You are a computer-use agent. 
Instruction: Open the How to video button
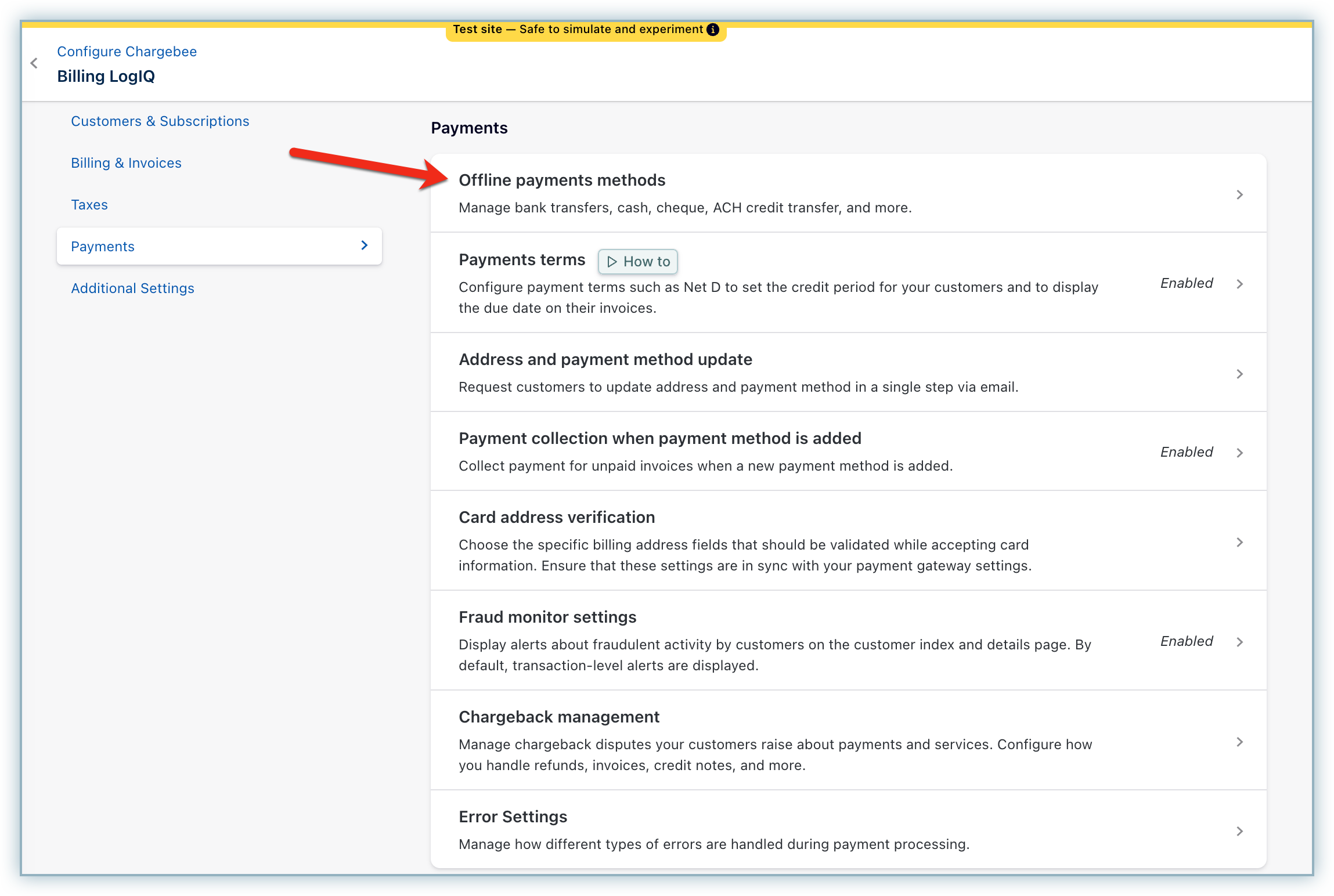pos(638,262)
